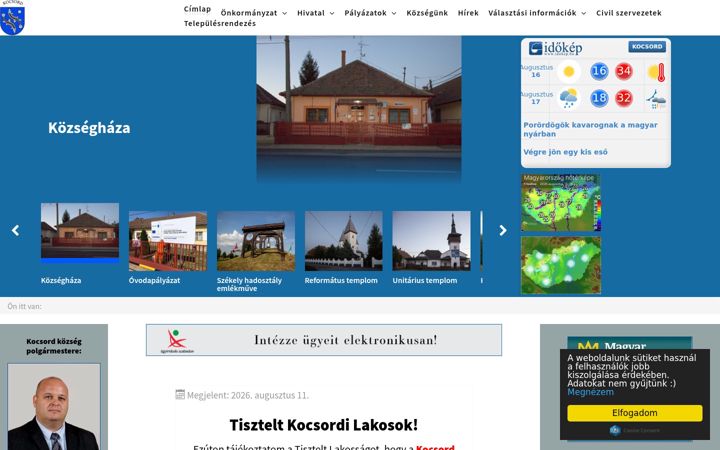Expand the Hivatal dropdown arrow
The height and width of the screenshot is (450, 720).
point(332,13)
